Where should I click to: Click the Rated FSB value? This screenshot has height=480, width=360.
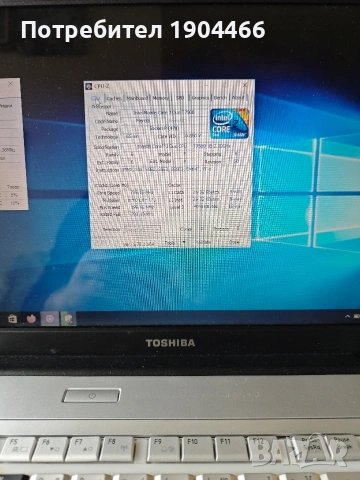coord(142,214)
